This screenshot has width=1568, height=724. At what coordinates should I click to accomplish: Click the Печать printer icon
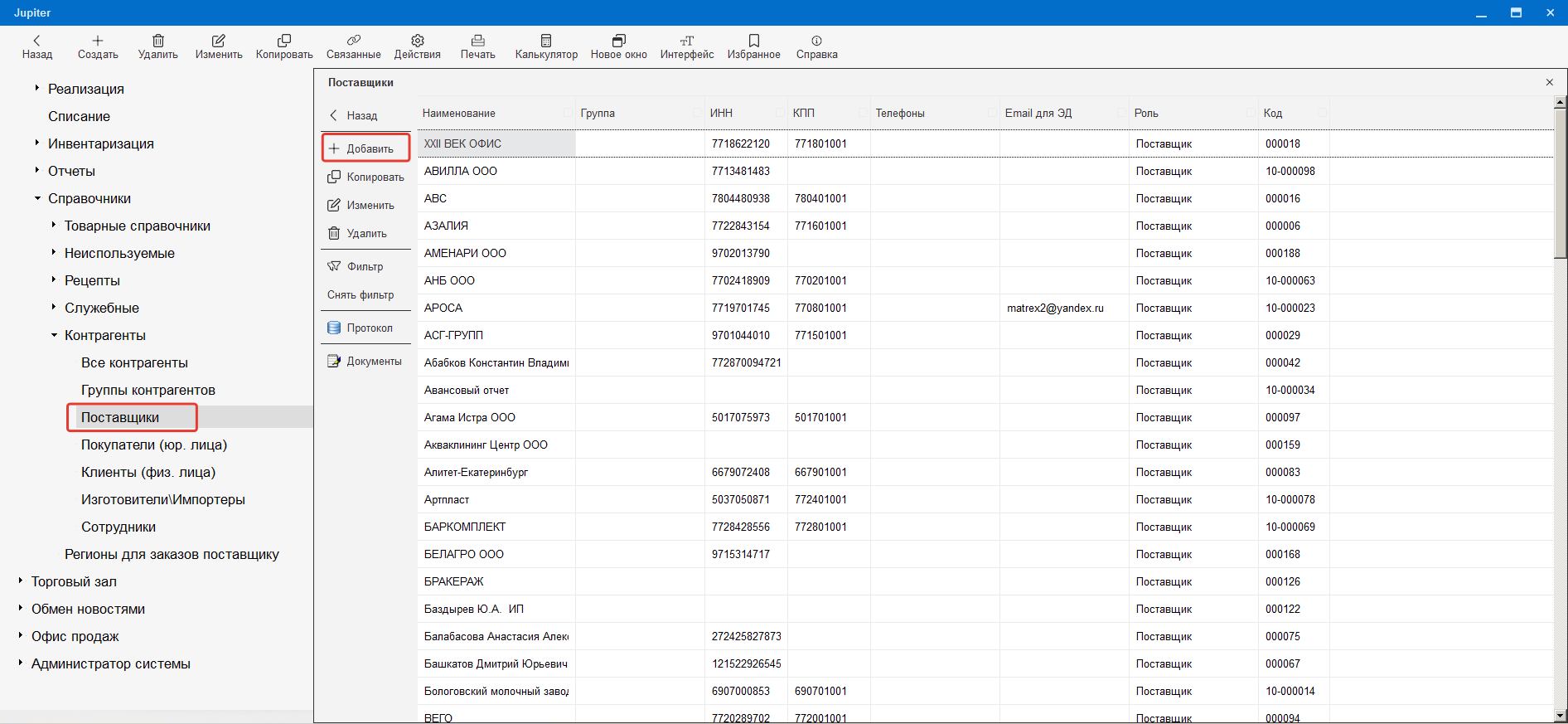pos(478,40)
